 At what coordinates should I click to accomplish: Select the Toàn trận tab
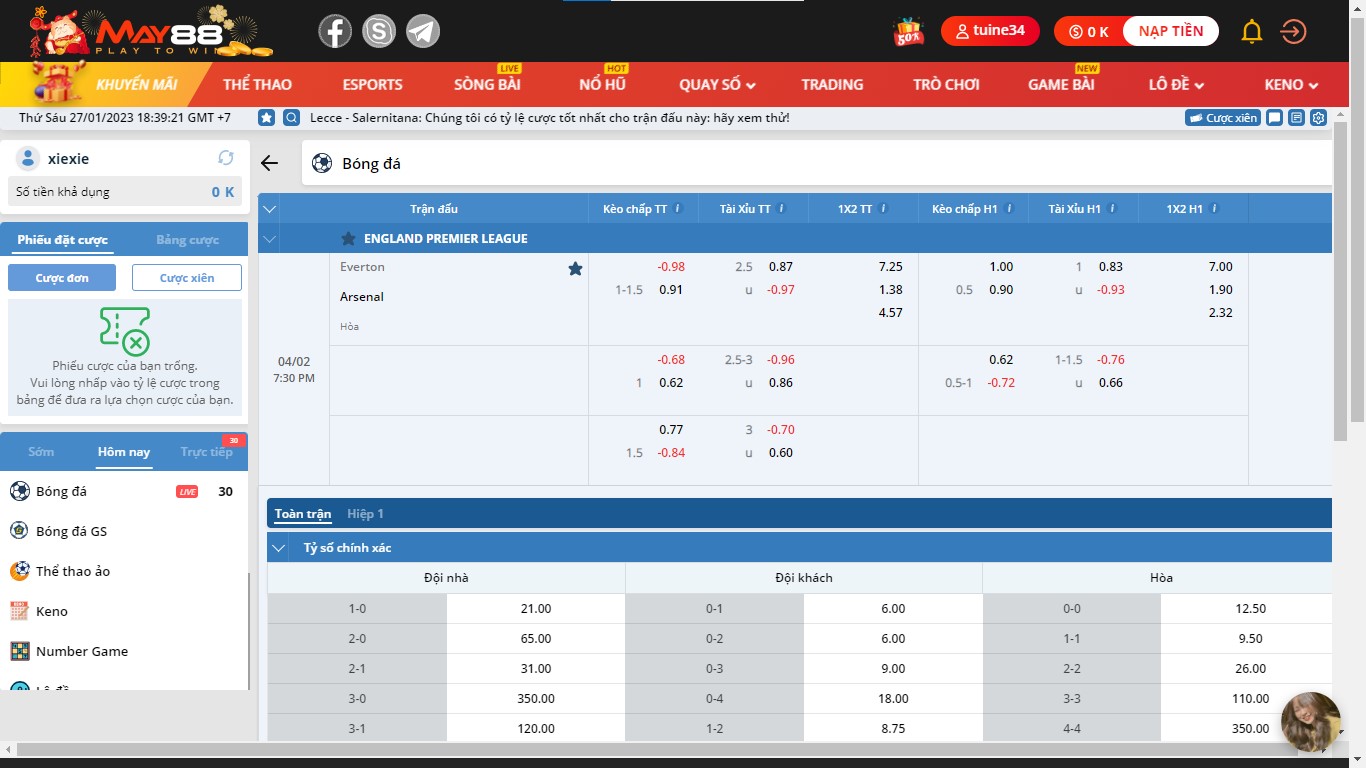tap(303, 514)
